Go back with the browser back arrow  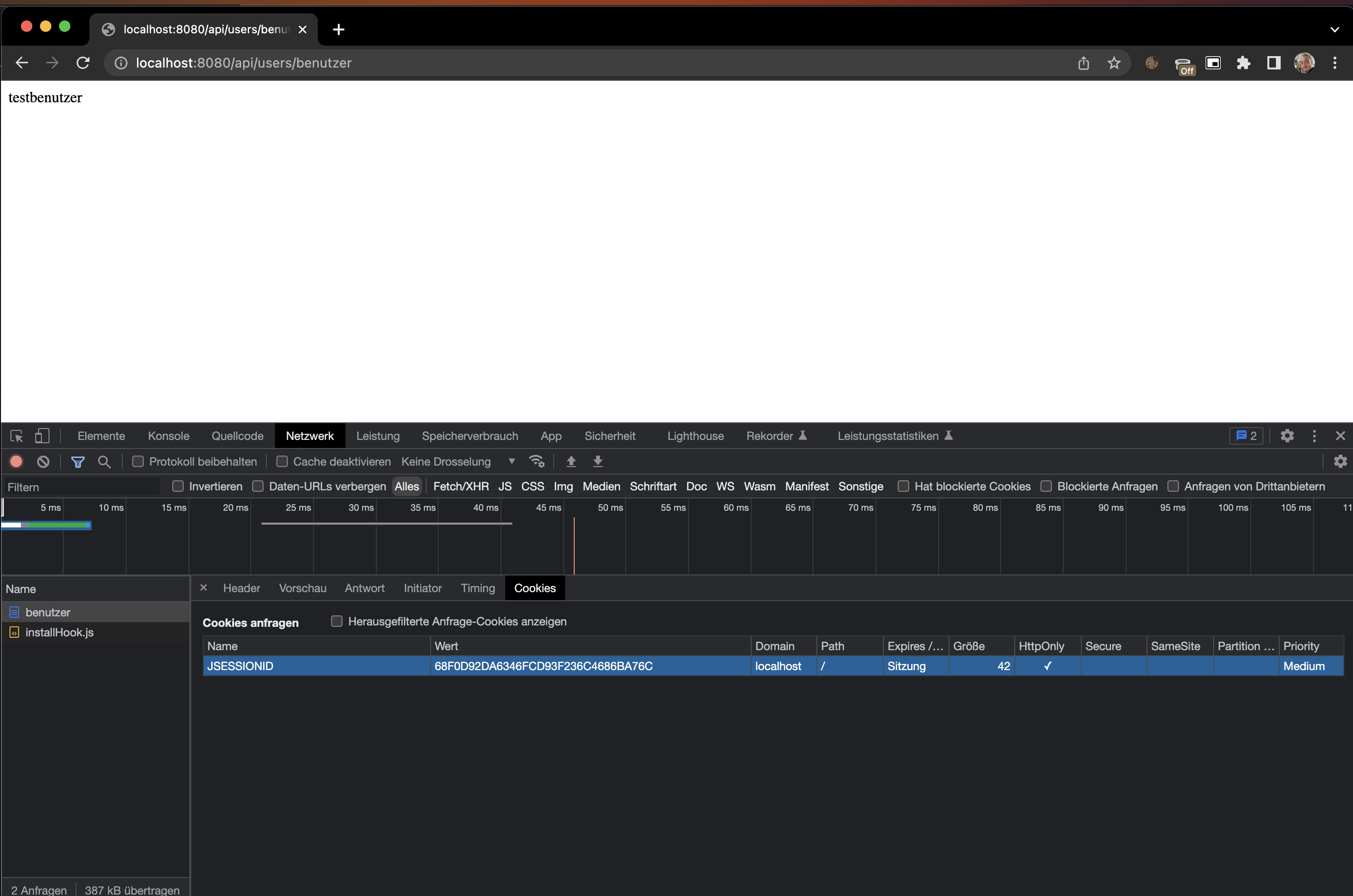(x=22, y=63)
